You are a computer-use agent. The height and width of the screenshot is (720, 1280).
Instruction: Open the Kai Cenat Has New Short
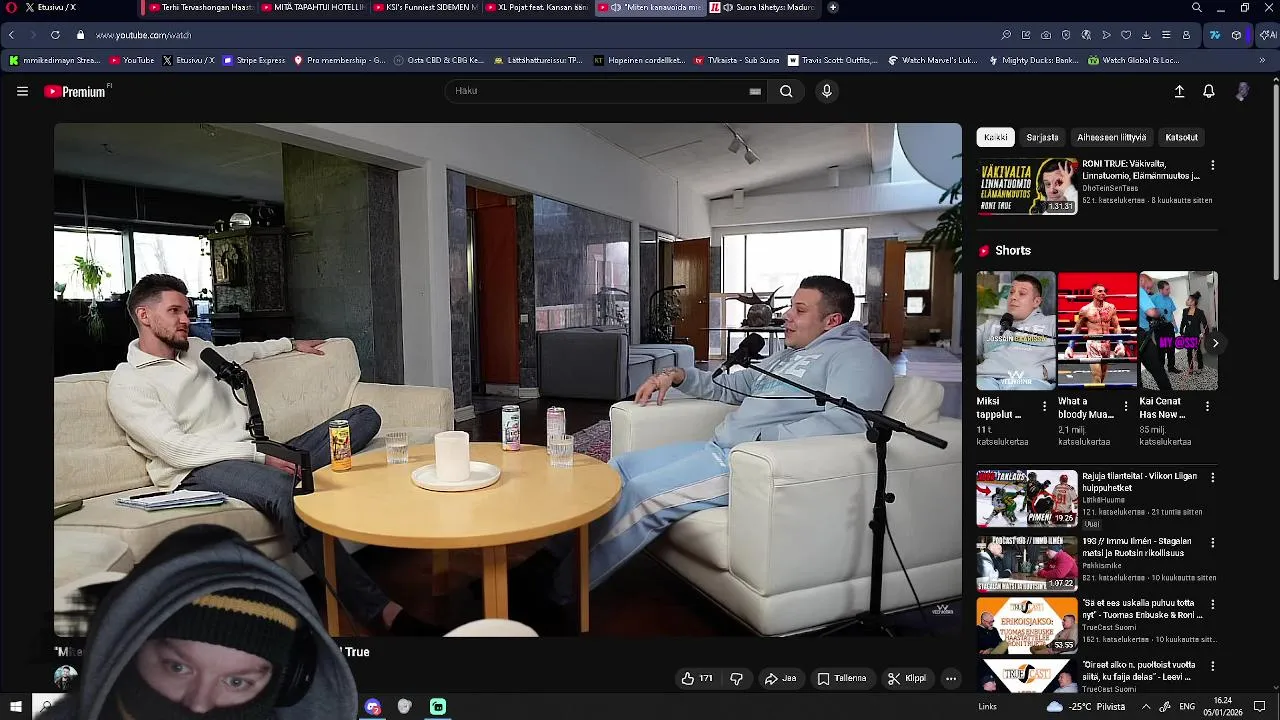(x=1178, y=331)
